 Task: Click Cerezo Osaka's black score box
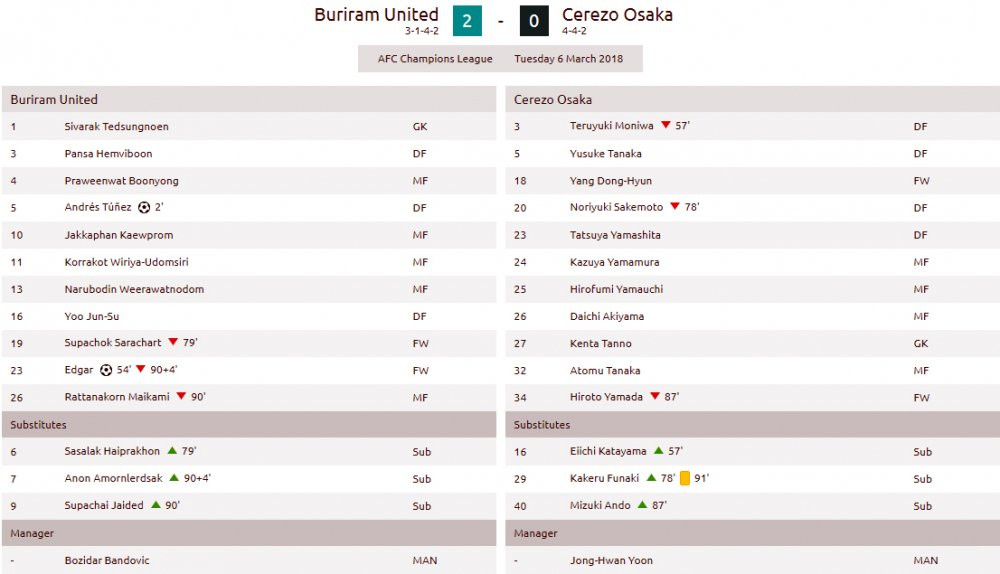(x=534, y=21)
